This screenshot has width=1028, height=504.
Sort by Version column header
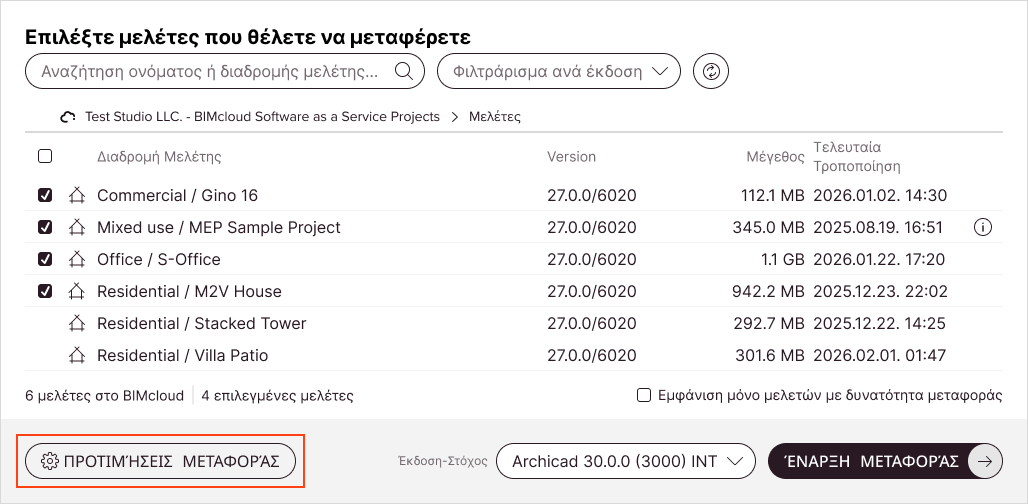(x=572, y=157)
